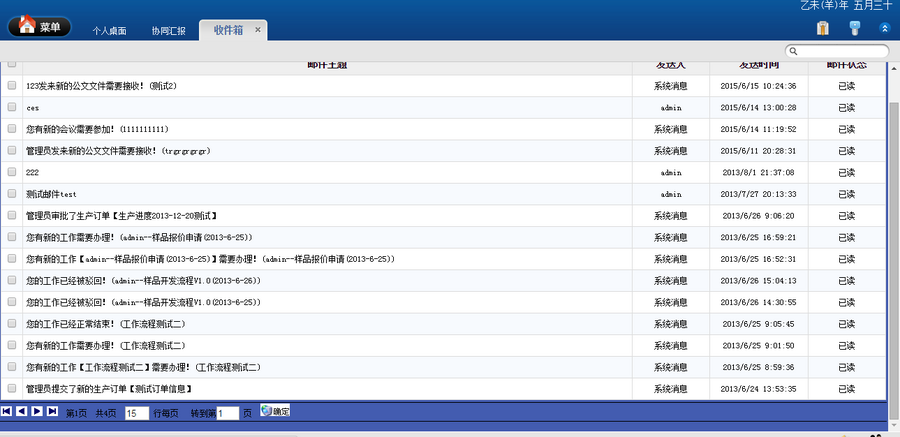The image size is (900, 437).
Task: Click send time 2013/7/27 20:13:33
Action: coord(758,194)
